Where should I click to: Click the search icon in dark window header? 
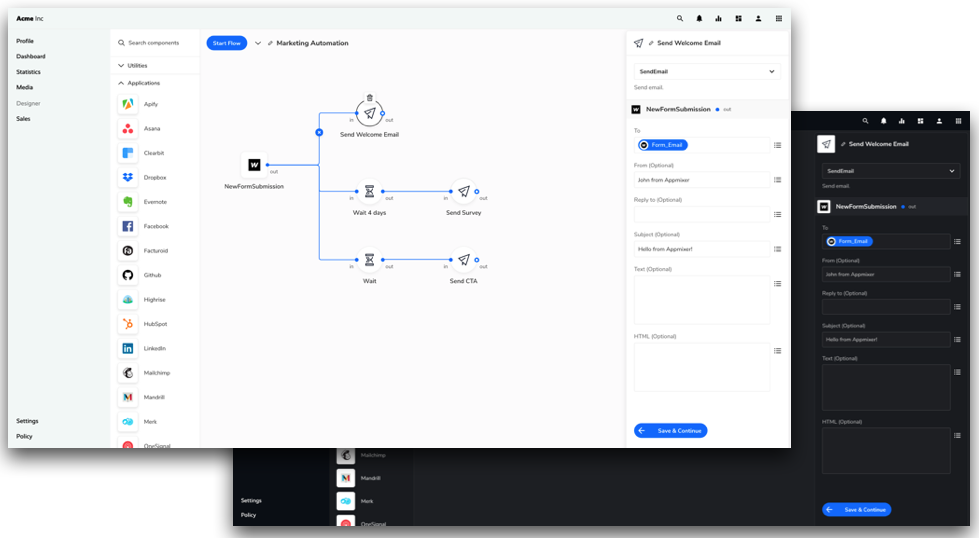tap(865, 121)
